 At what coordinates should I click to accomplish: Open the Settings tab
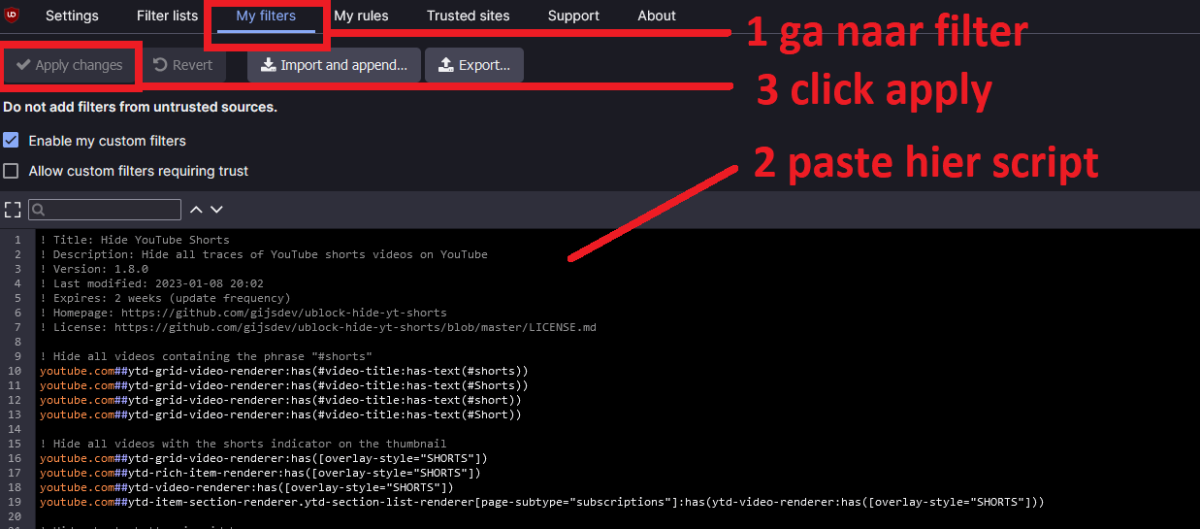click(72, 16)
